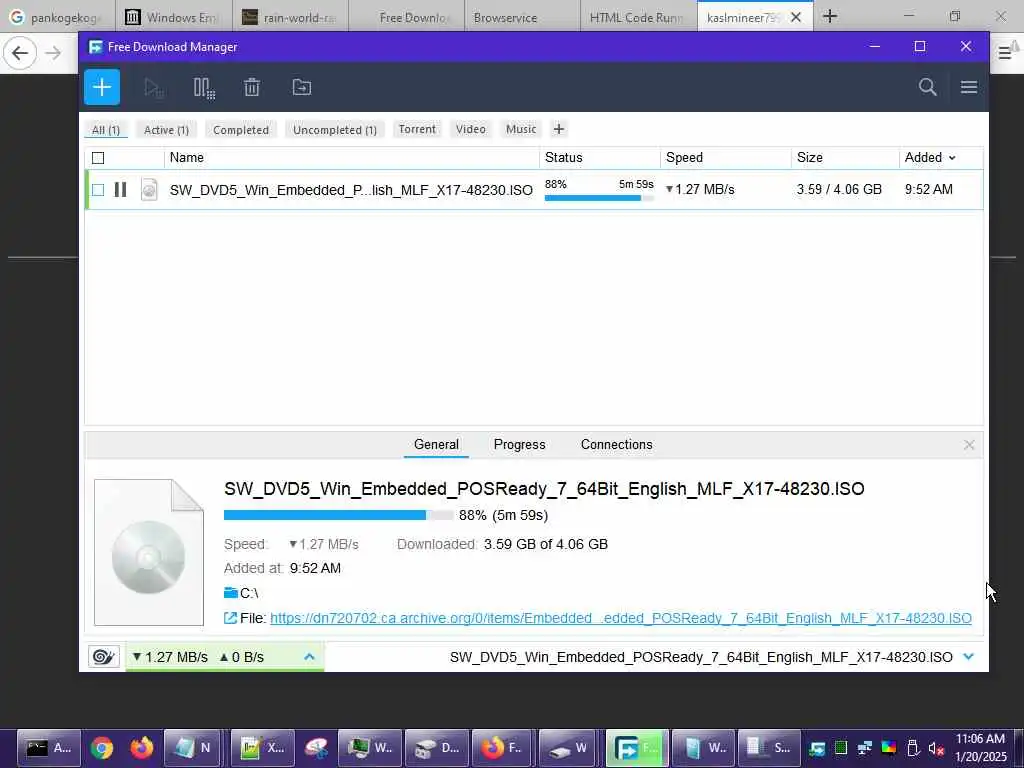Click the Added column sort arrow
The width and height of the screenshot is (1024, 768).
(952, 158)
